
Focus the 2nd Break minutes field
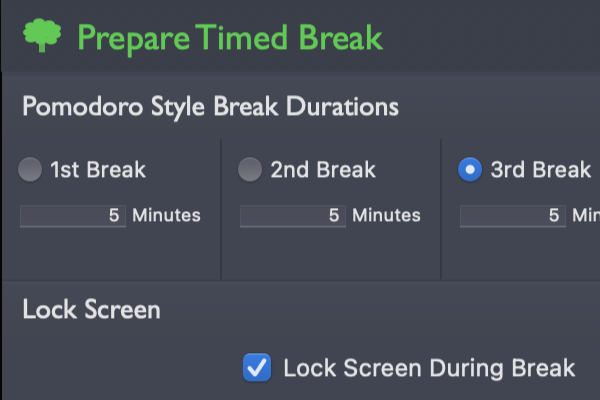coord(293,216)
